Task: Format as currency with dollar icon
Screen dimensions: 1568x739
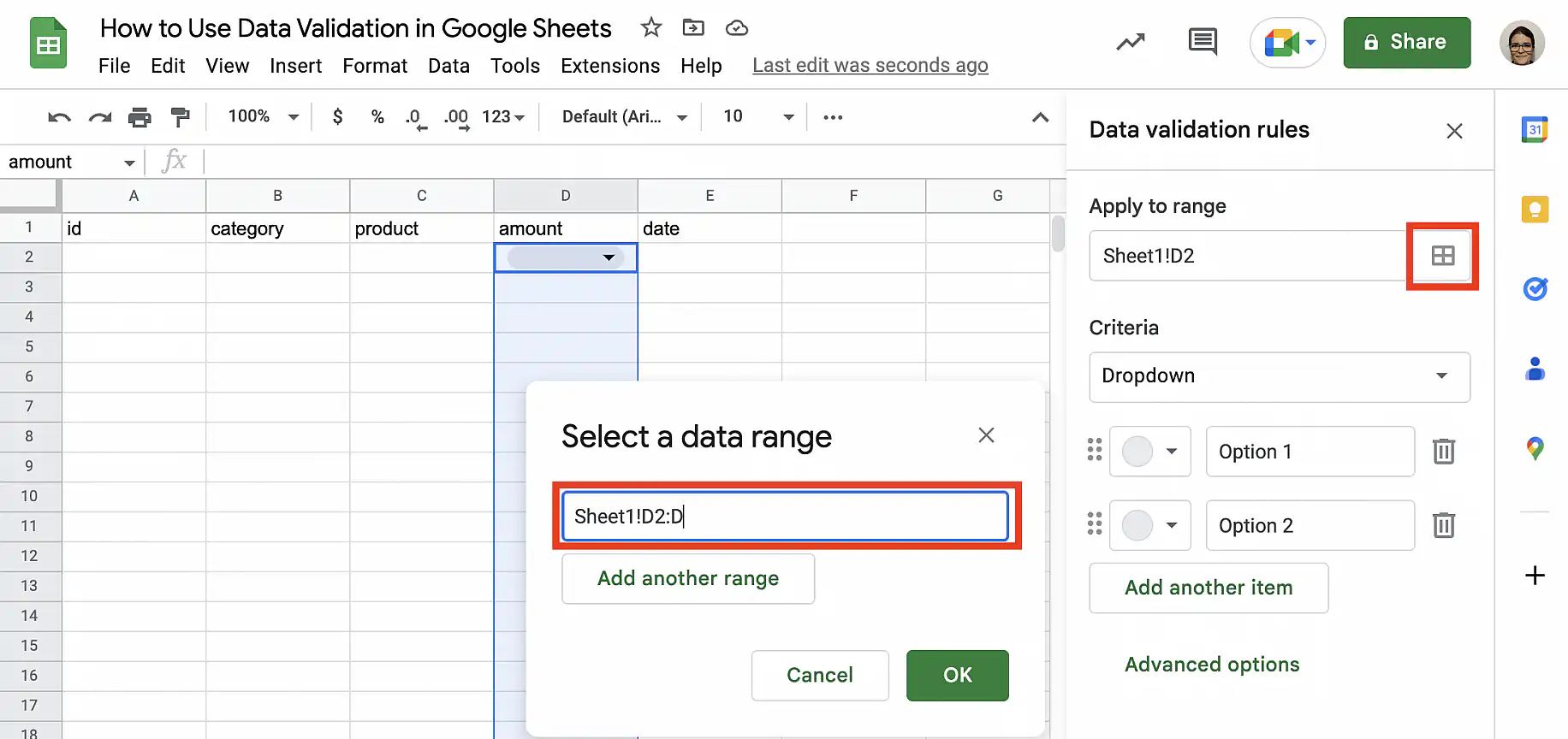Action: point(337,116)
